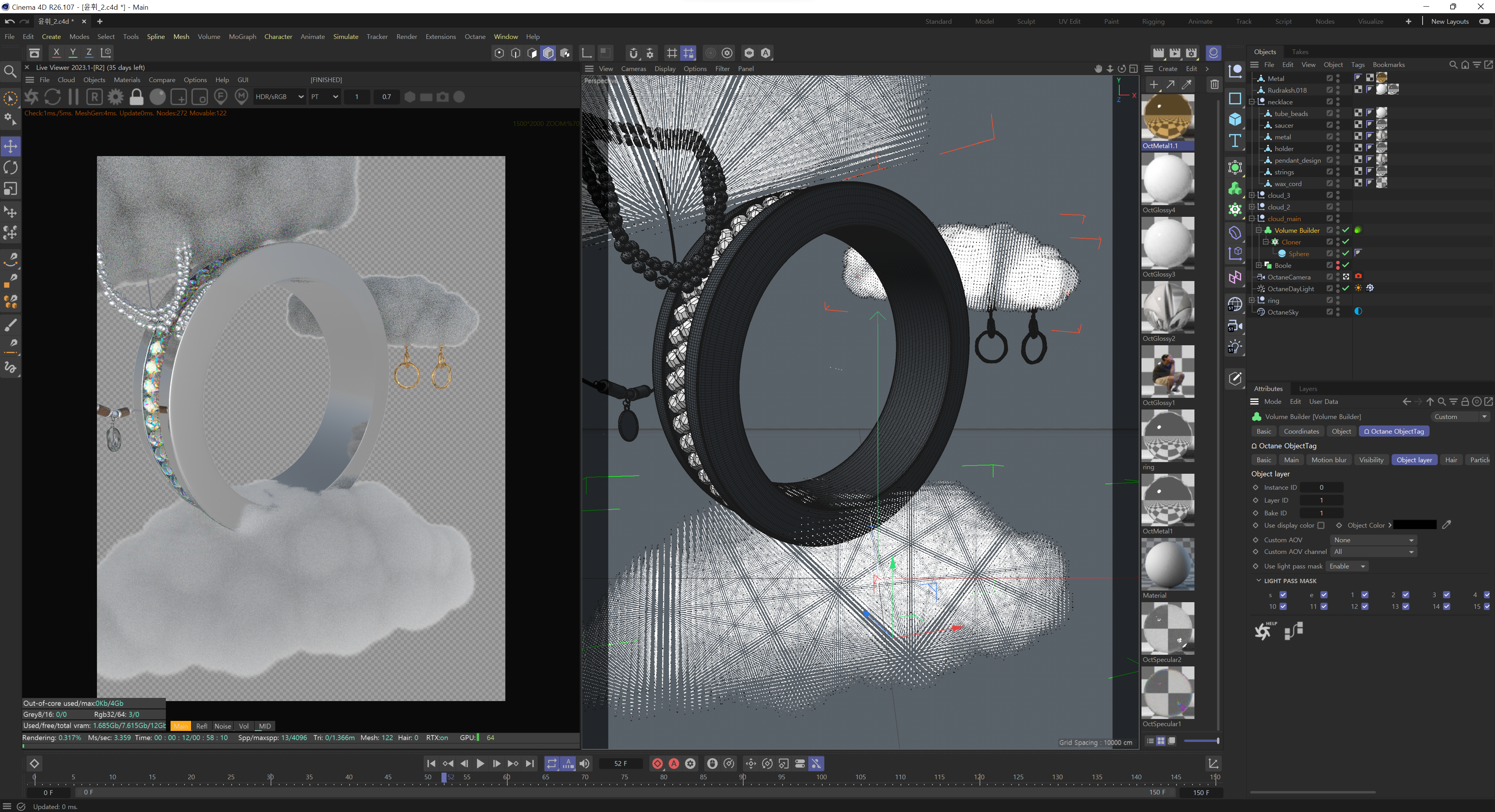The width and height of the screenshot is (1495, 812).
Task: Go to end of animation
Action: point(529,764)
